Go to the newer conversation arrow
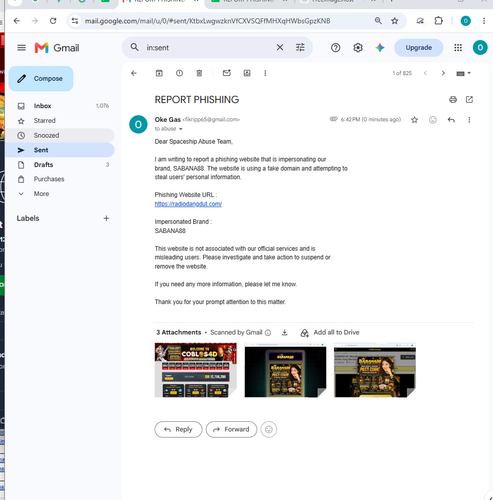Image resolution: width=493 pixels, height=500 pixels. (x=425, y=73)
